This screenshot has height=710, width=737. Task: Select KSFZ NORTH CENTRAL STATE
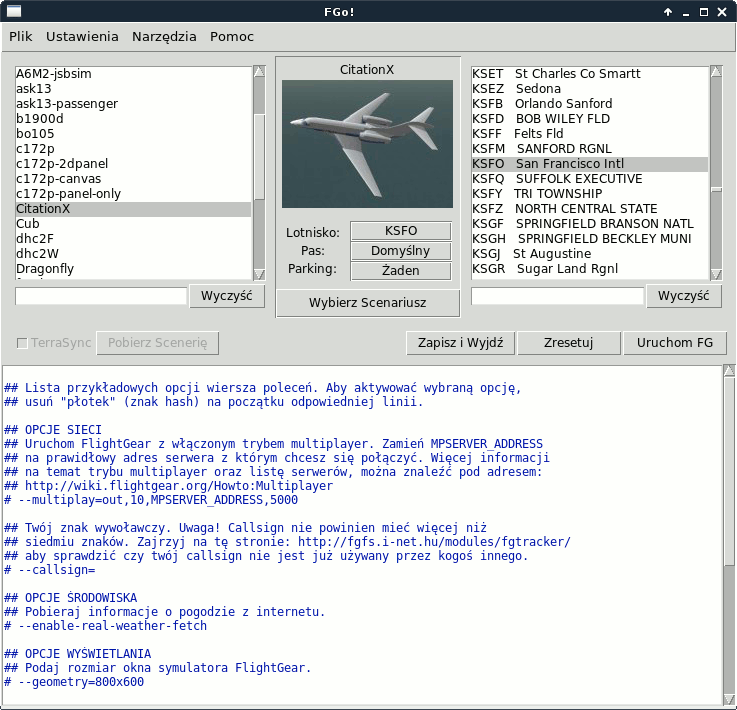590,209
